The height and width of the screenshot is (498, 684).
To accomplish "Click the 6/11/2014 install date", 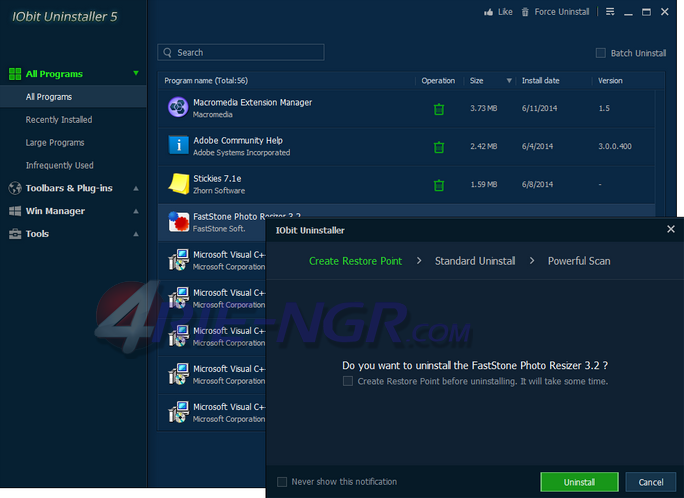I will (539, 108).
